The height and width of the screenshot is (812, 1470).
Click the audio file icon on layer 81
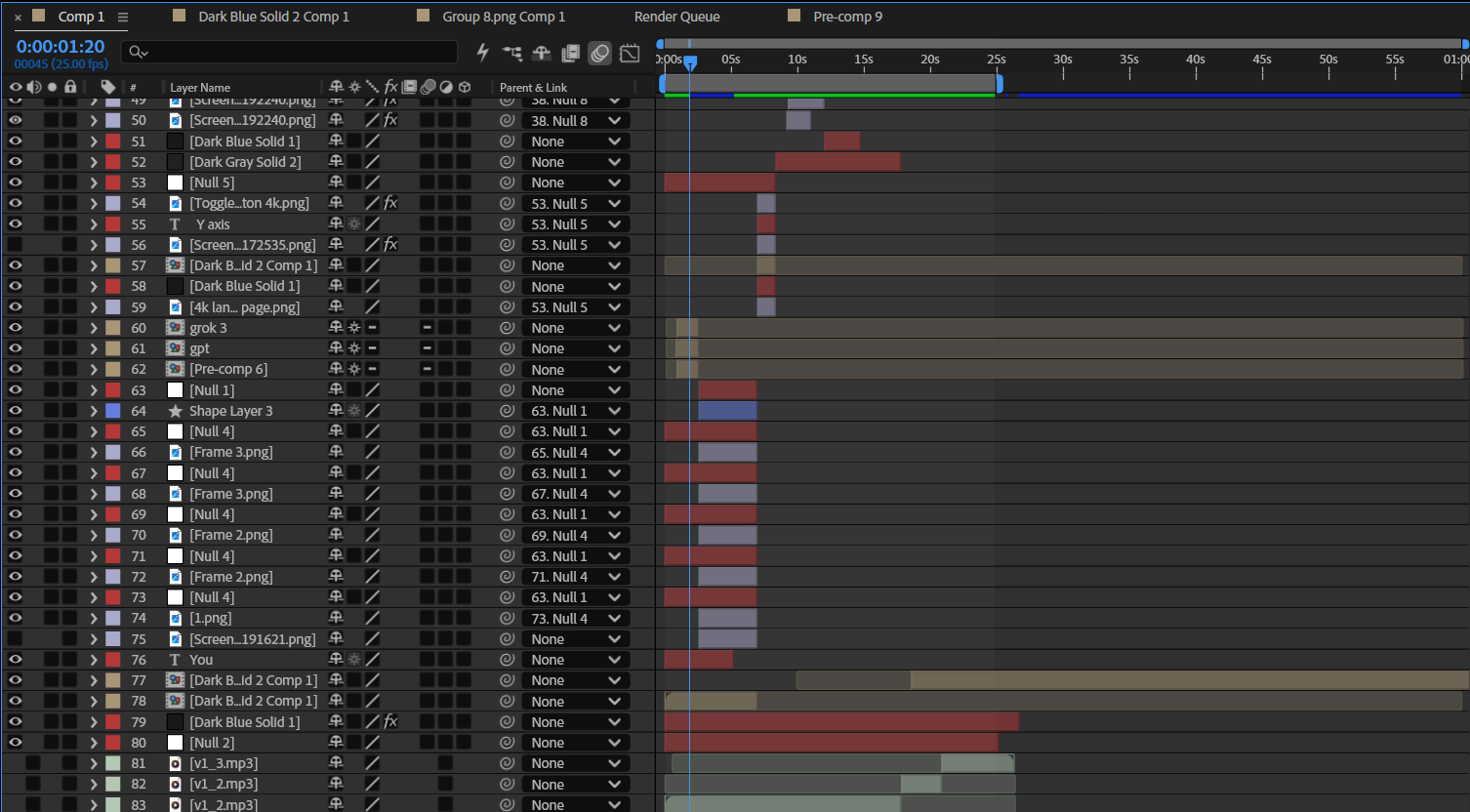pyautogui.click(x=176, y=763)
